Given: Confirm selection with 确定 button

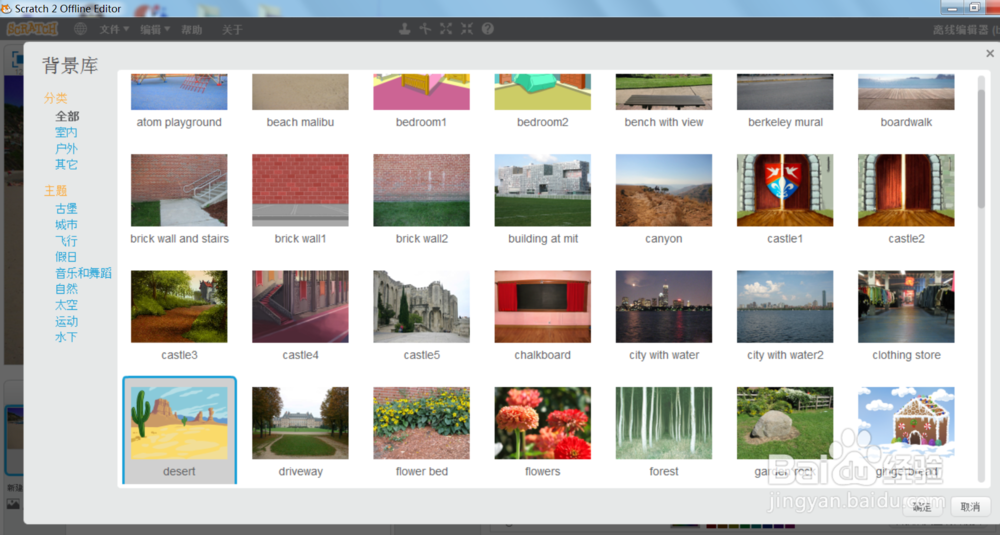Looking at the screenshot, I should tap(922, 507).
